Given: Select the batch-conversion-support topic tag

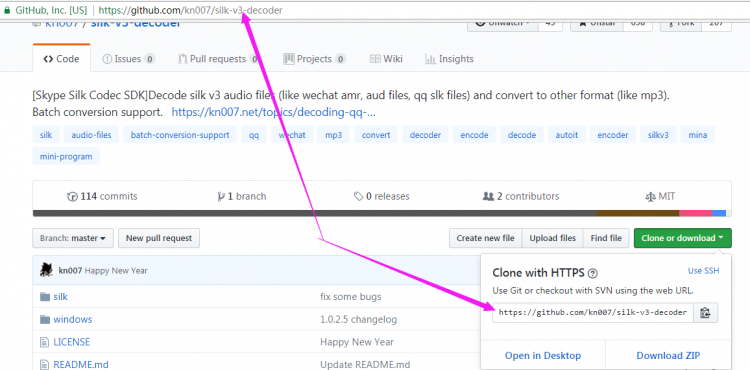Looking at the screenshot, I should point(180,135).
